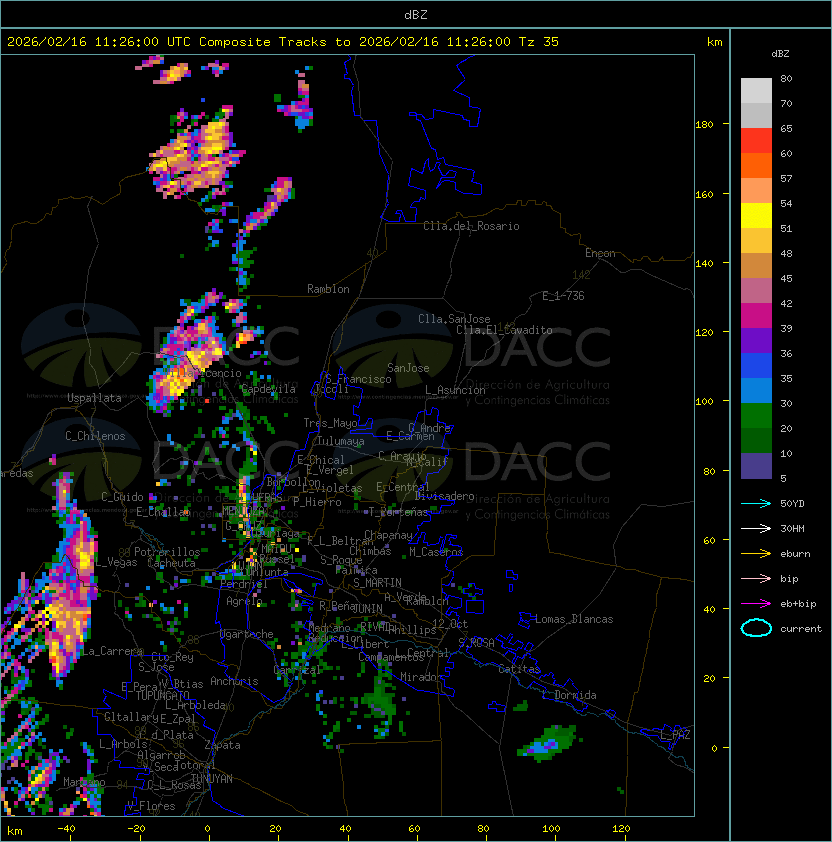Click the 50YD cyan arrow legend icon
Image resolution: width=832 pixels, height=842 pixels.
(756, 504)
